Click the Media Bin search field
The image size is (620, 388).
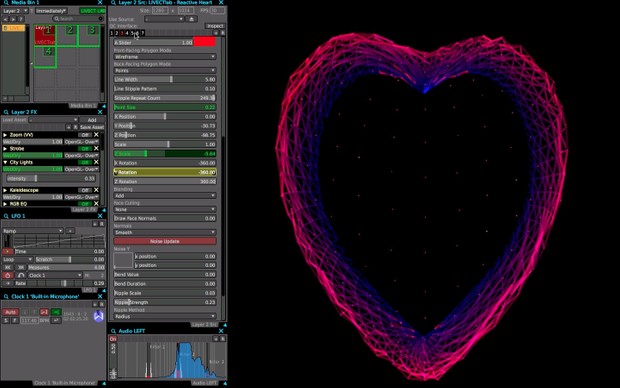tap(78, 19)
